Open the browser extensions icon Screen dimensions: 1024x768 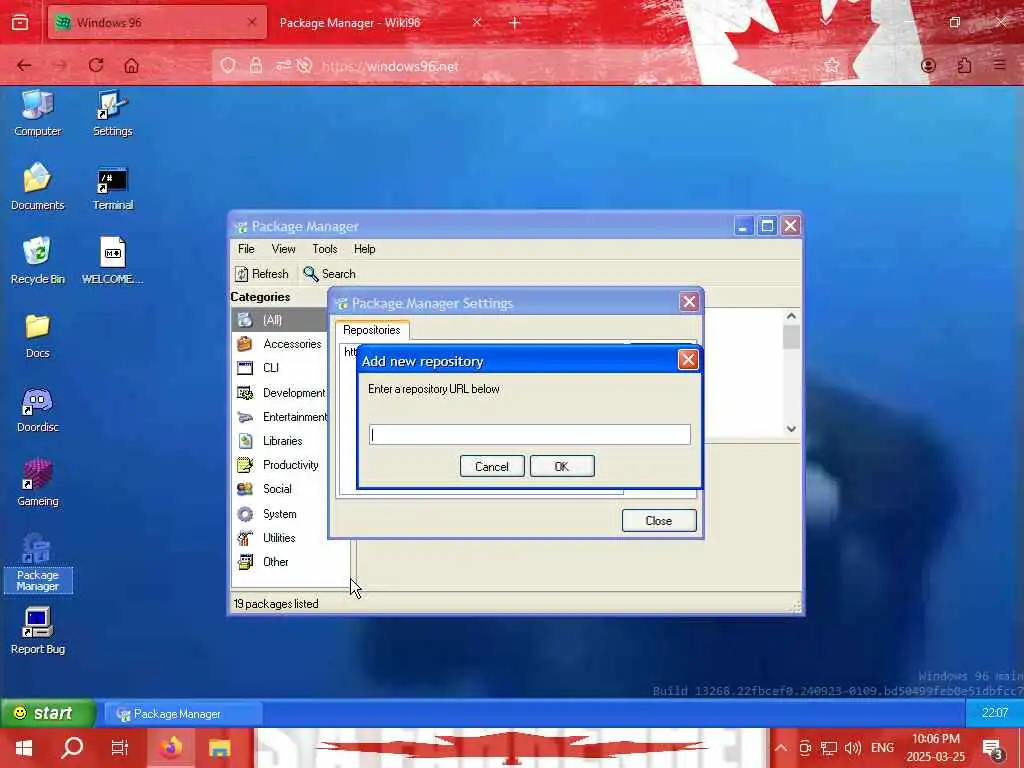[964, 65]
